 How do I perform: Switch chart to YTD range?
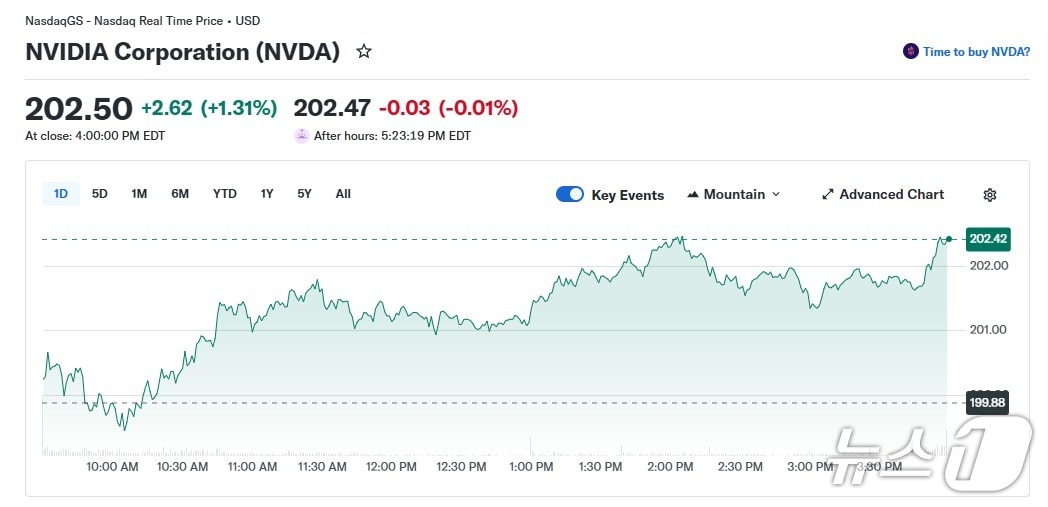225,194
